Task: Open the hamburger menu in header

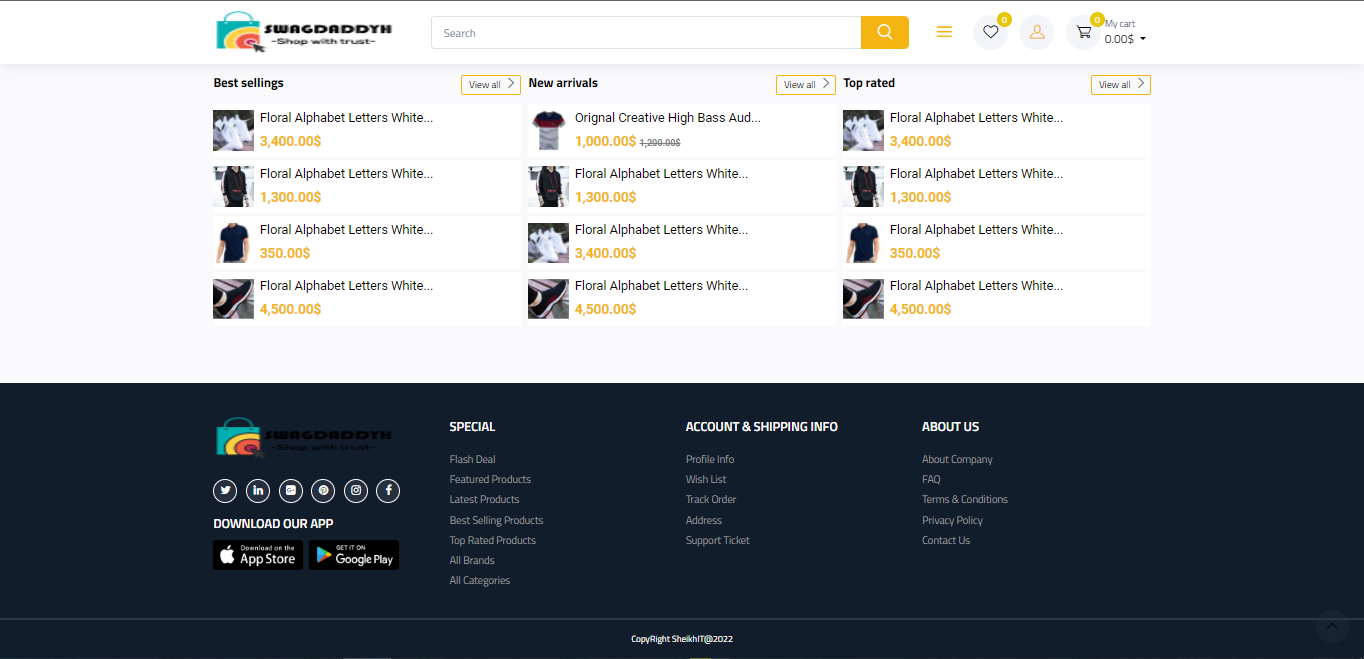Action: point(944,32)
